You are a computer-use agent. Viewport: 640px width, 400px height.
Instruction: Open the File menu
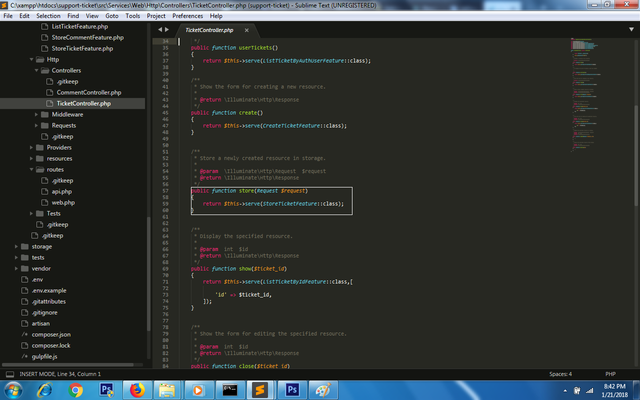point(8,16)
